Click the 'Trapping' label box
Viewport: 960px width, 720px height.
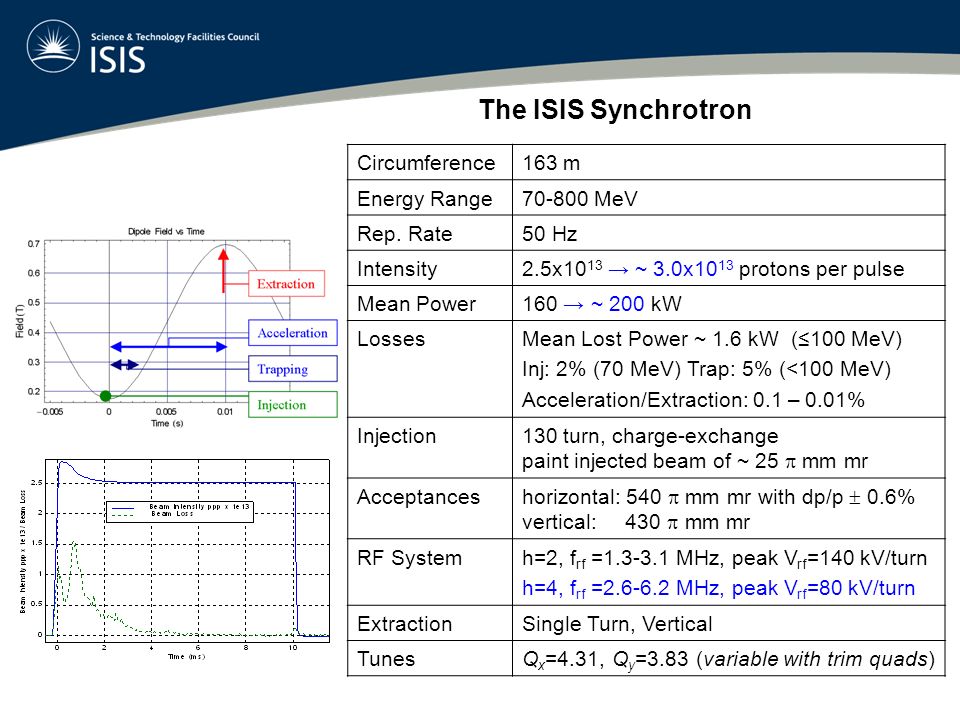coord(293,369)
